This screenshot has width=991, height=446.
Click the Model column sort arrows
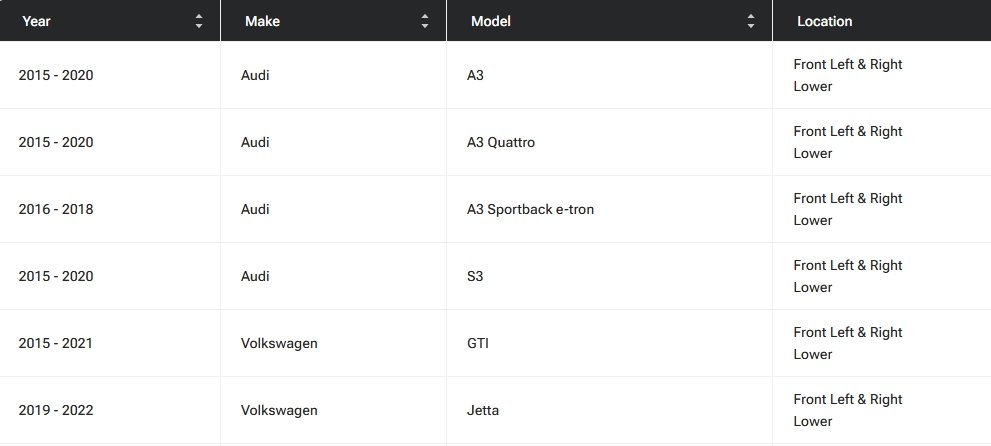(x=751, y=21)
